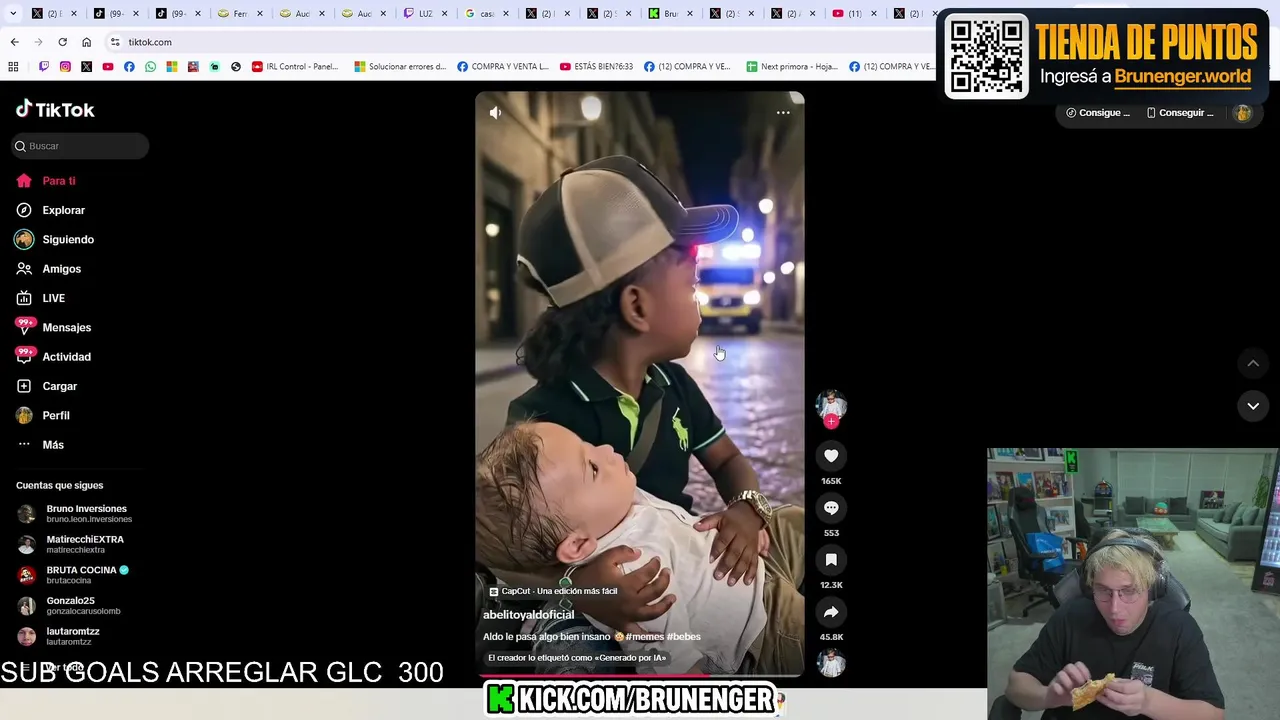Bookmark the video to favorites
Viewport: 1280px width, 720px height.
(831, 560)
